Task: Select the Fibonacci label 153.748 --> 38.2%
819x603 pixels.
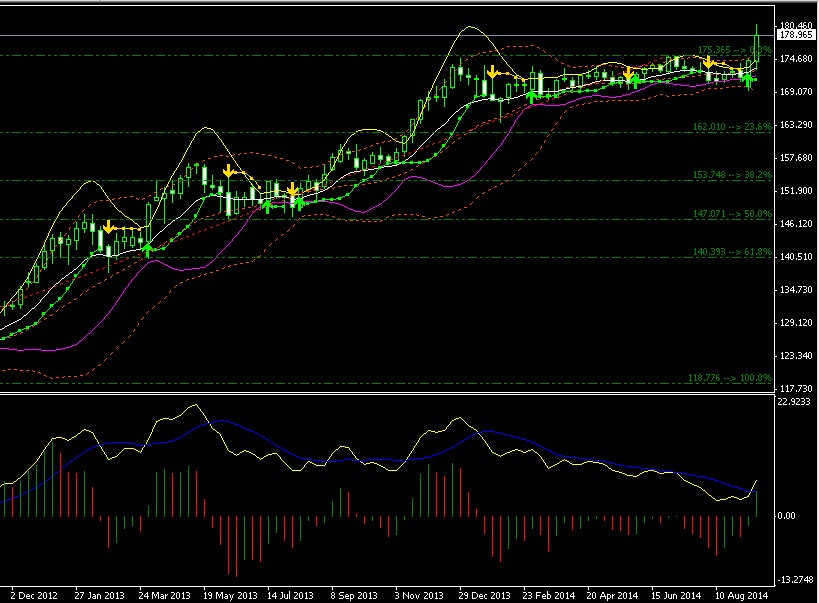Action: pyautogui.click(x=732, y=175)
